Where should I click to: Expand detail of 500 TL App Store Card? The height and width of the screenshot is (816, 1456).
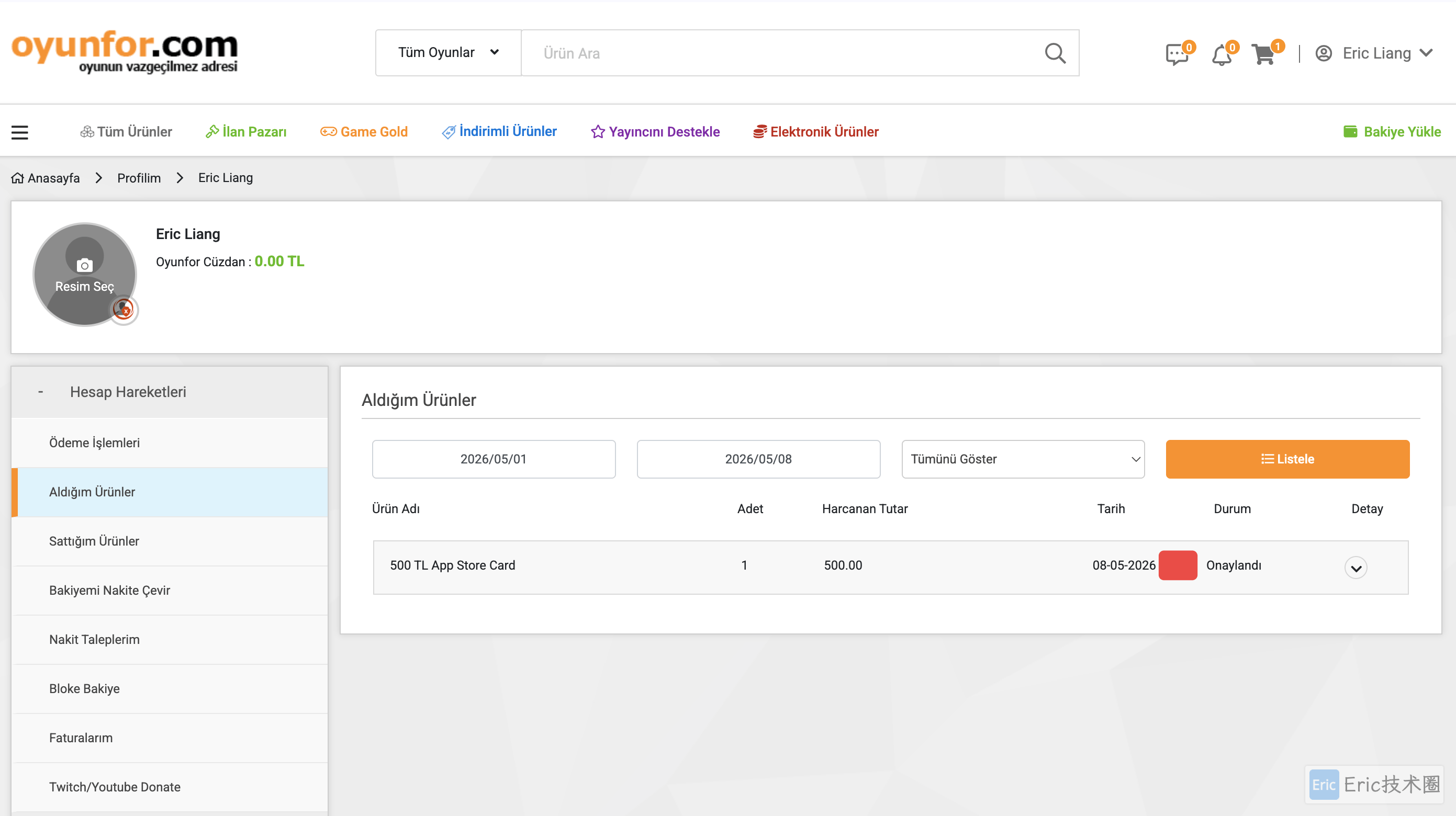(x=1356, y=568)
